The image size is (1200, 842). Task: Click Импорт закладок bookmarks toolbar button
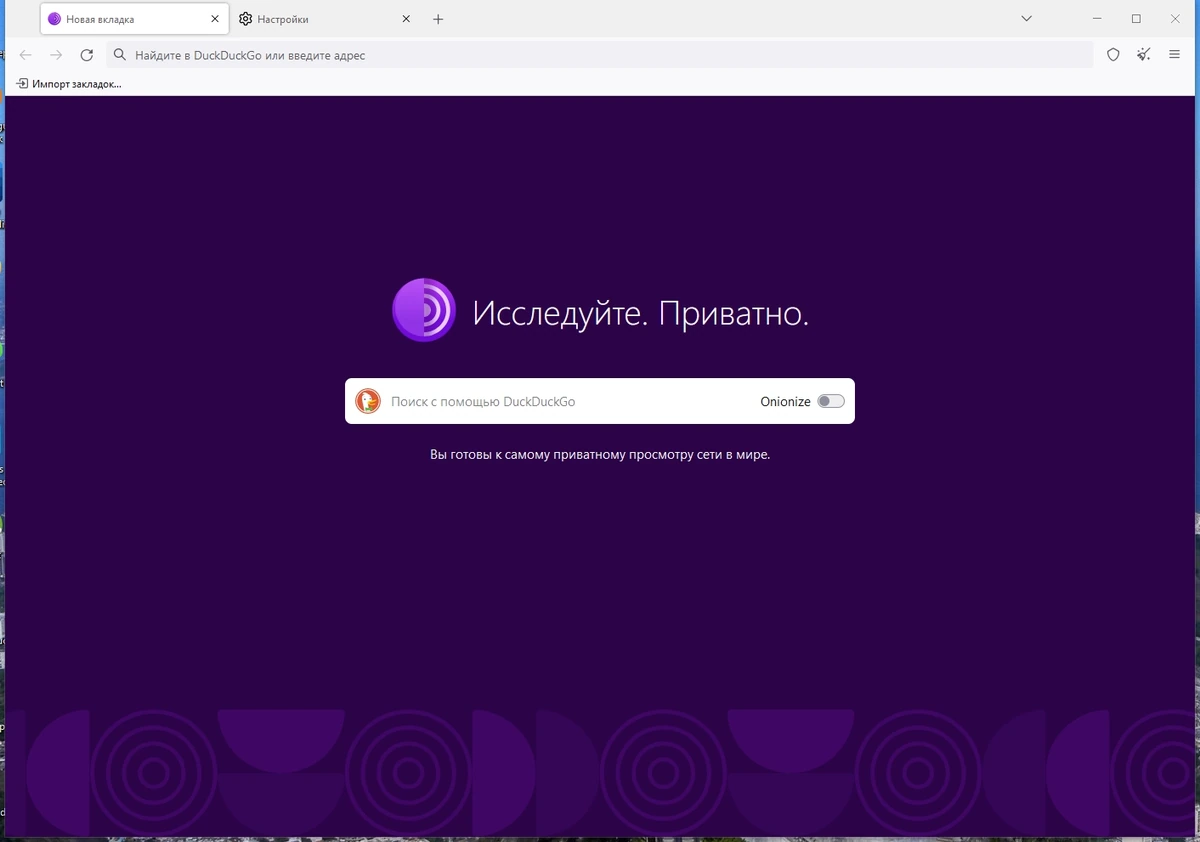coord(69,84)
